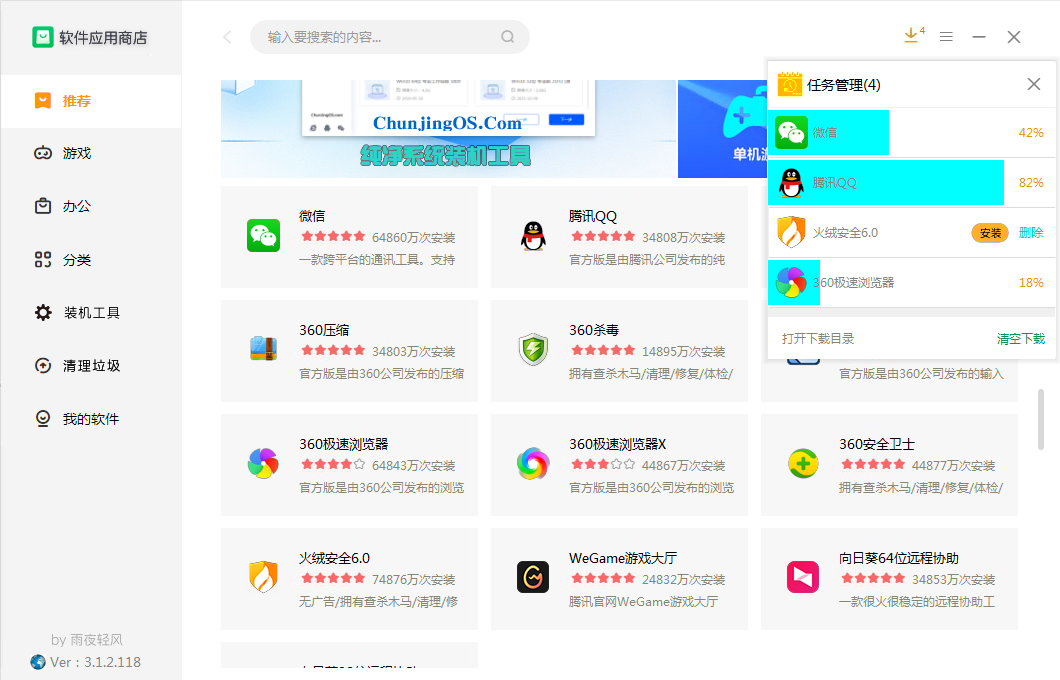Click 向日葵64位远程协助 title text
1060x680 pixels.
pos(898,558)
